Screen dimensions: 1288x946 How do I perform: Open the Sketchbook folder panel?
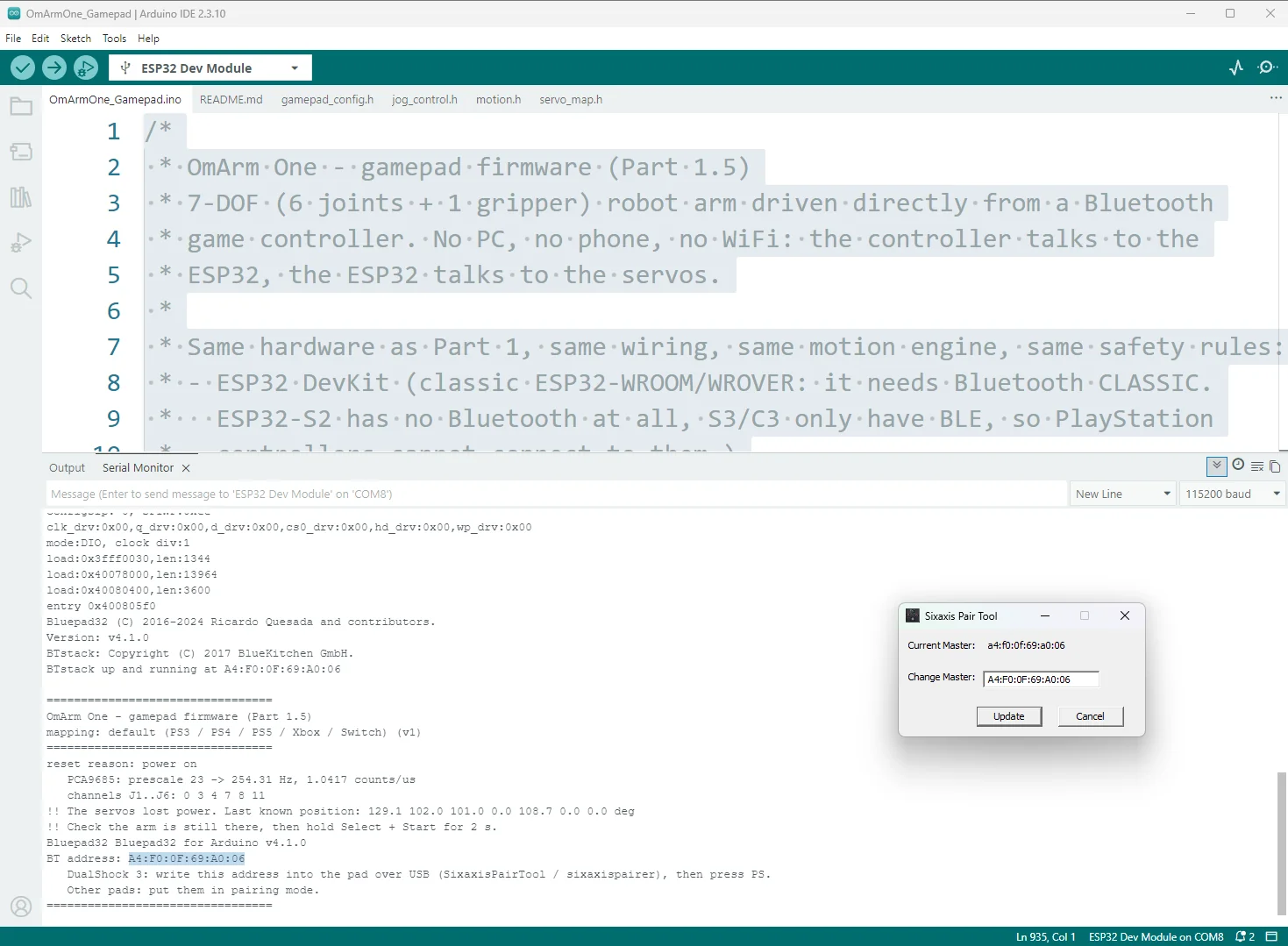pyautogui.click(x=21, y=107)
